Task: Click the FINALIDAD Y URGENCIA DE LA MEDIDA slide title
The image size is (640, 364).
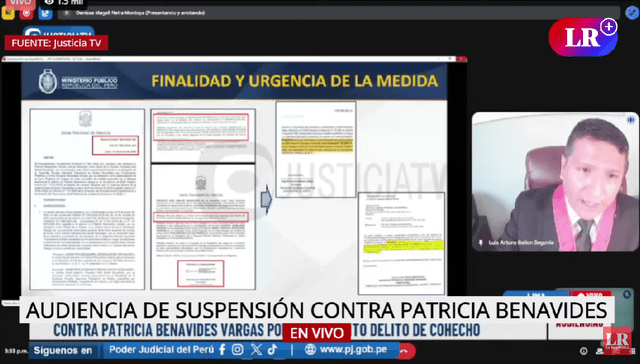Action: tap(295, 81)
